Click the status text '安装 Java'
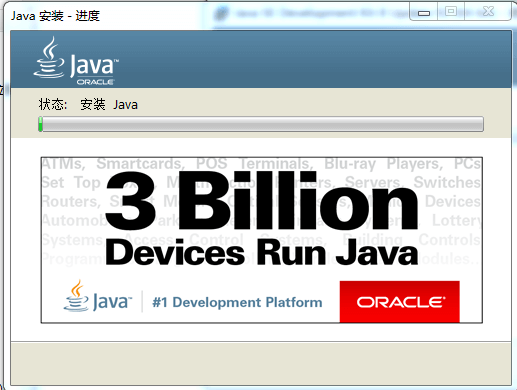This screenshot has width=517, height=390. pyautogui.click(x=109, y=104)
